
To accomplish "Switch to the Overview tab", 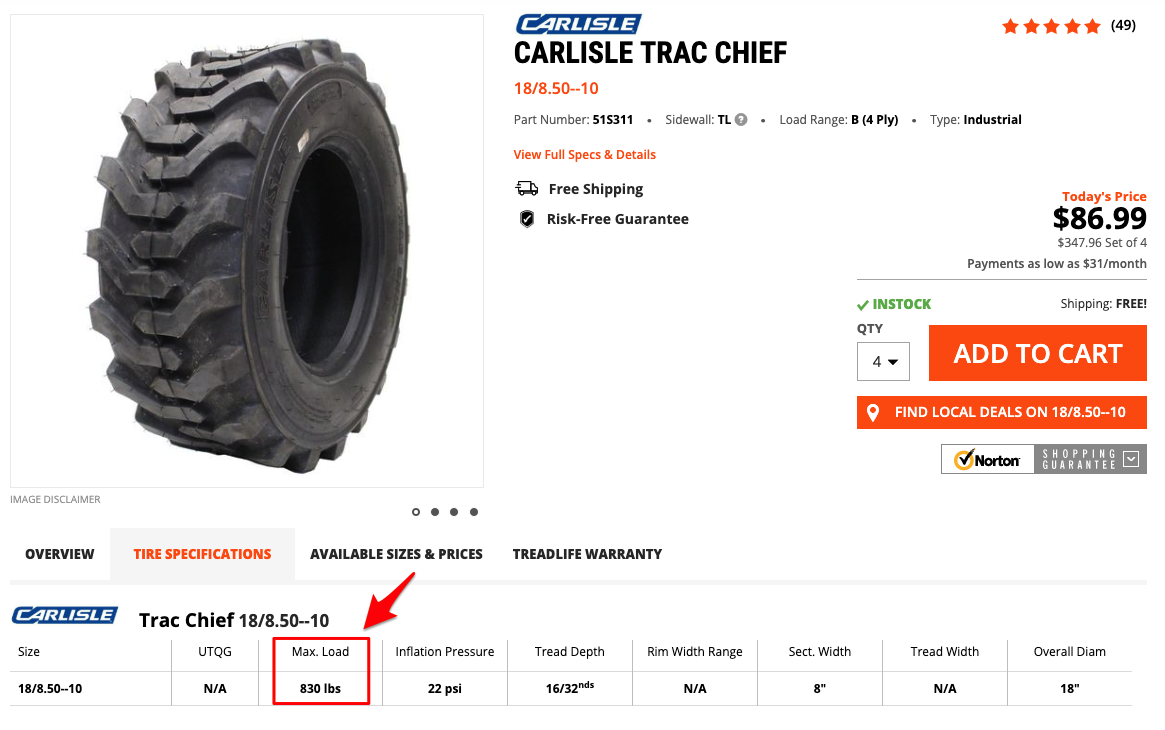I will tap(60, 554).
